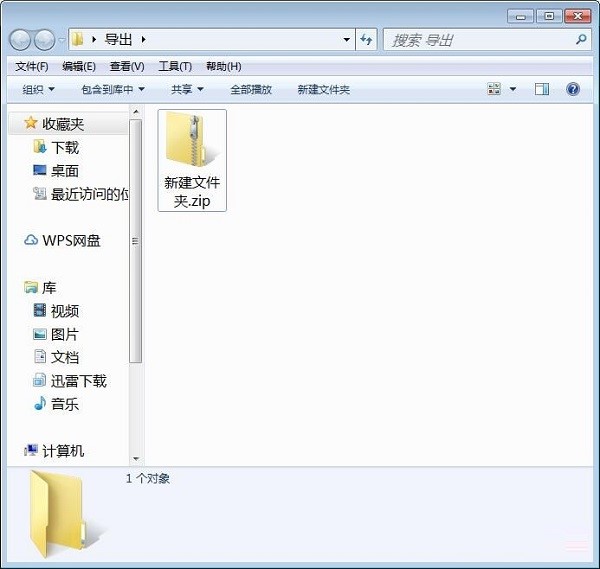Refresh the folder with the refresh icon
Viewport: 600px width, 569px height.
tap(366, 39)
